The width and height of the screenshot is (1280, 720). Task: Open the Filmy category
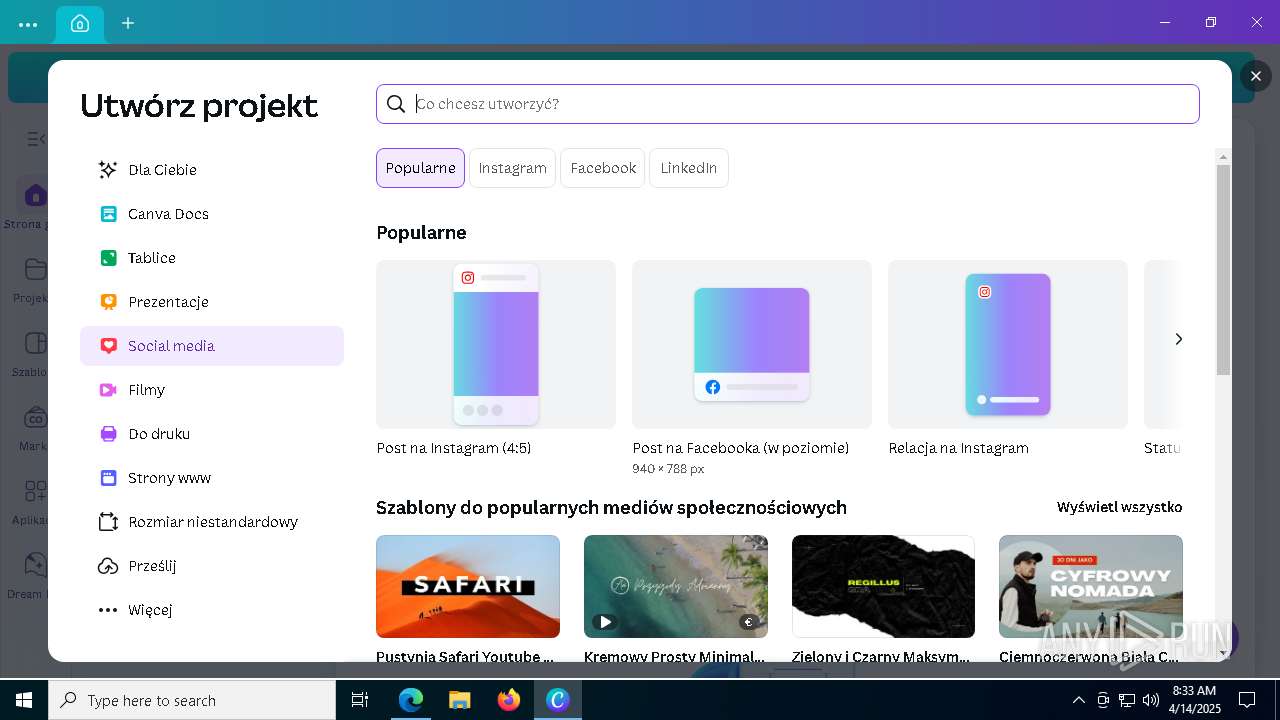[212, 390]
